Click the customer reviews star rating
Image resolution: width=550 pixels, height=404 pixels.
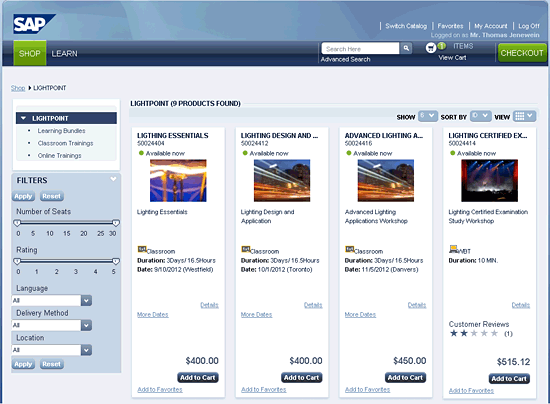[x=474, y=333]
